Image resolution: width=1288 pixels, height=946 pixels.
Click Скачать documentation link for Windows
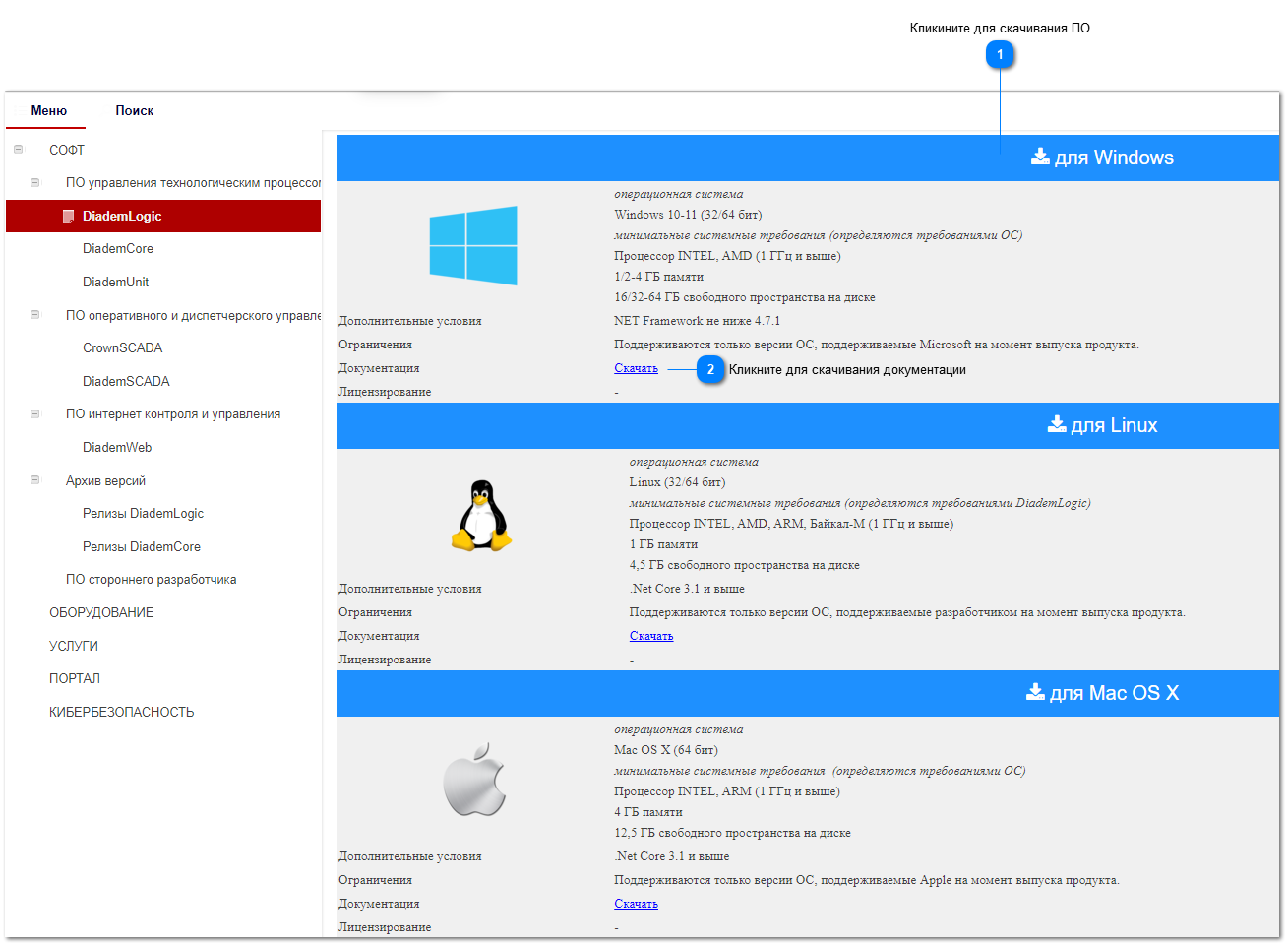636,368
